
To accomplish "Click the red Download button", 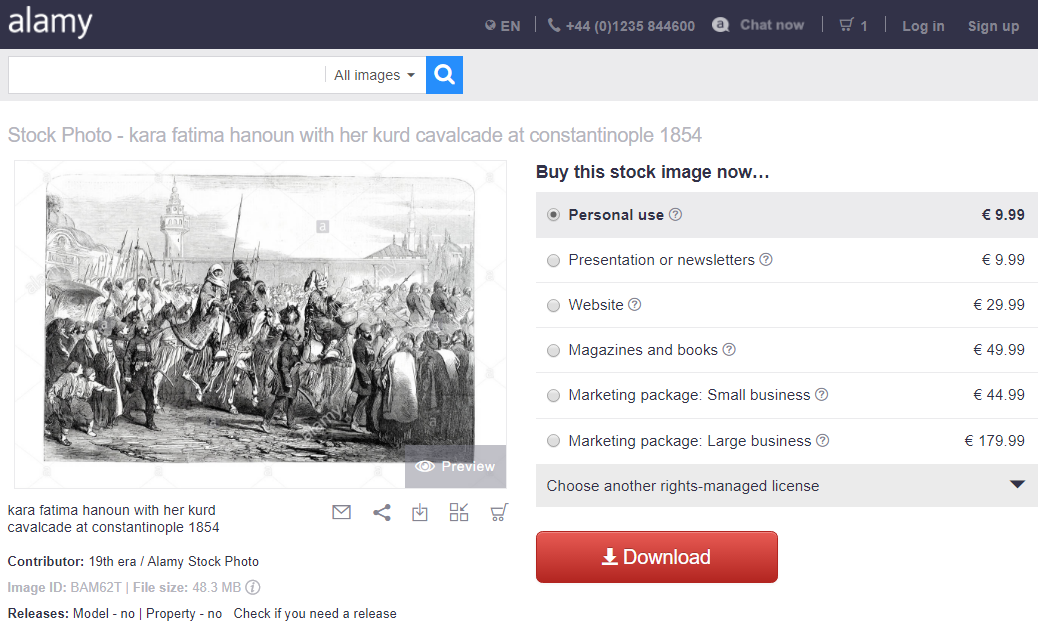I will pyautogui.click(x=657, y=557).
